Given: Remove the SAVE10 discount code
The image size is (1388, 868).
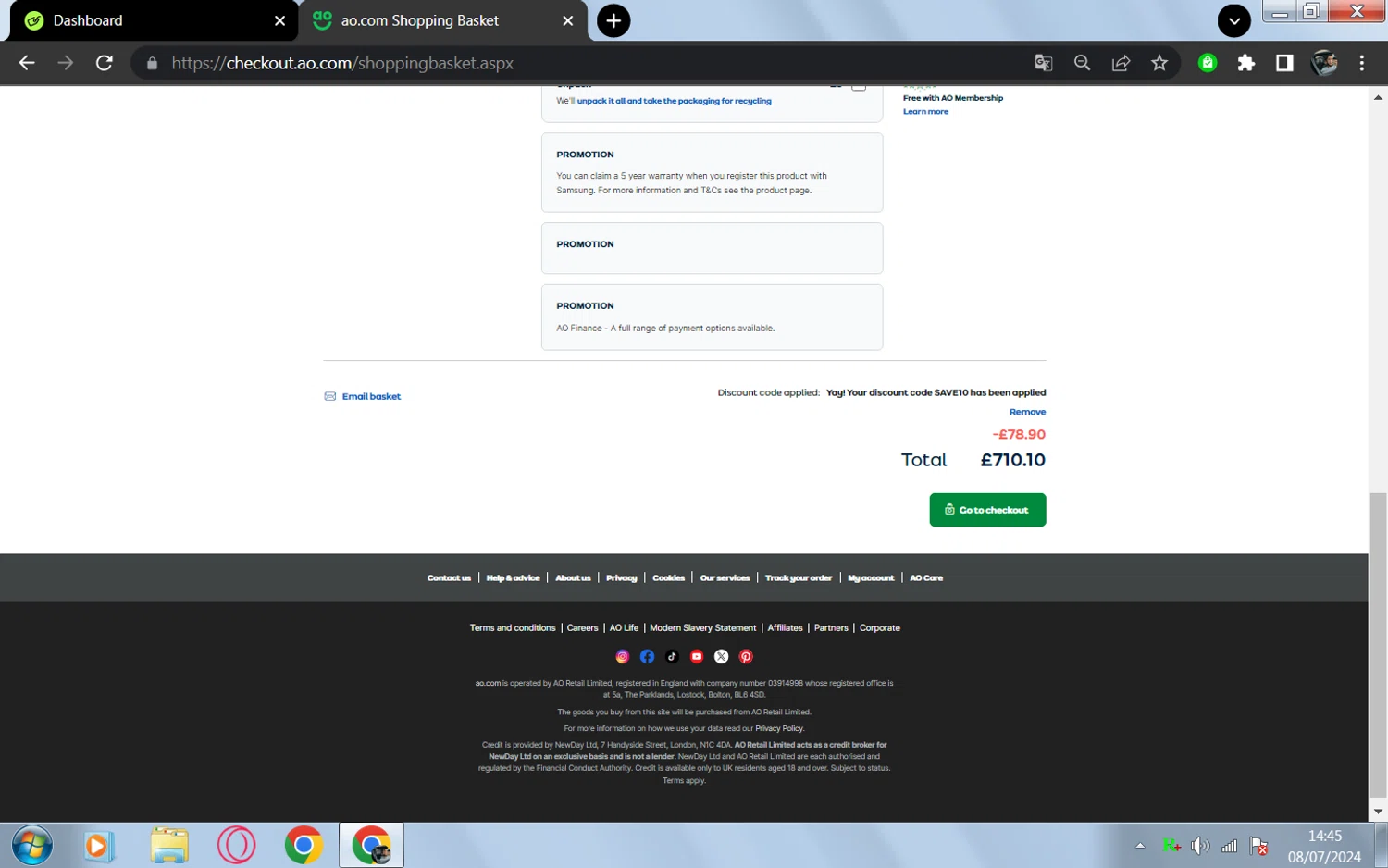Looking at the screenshot, I should coord(1027,412).
